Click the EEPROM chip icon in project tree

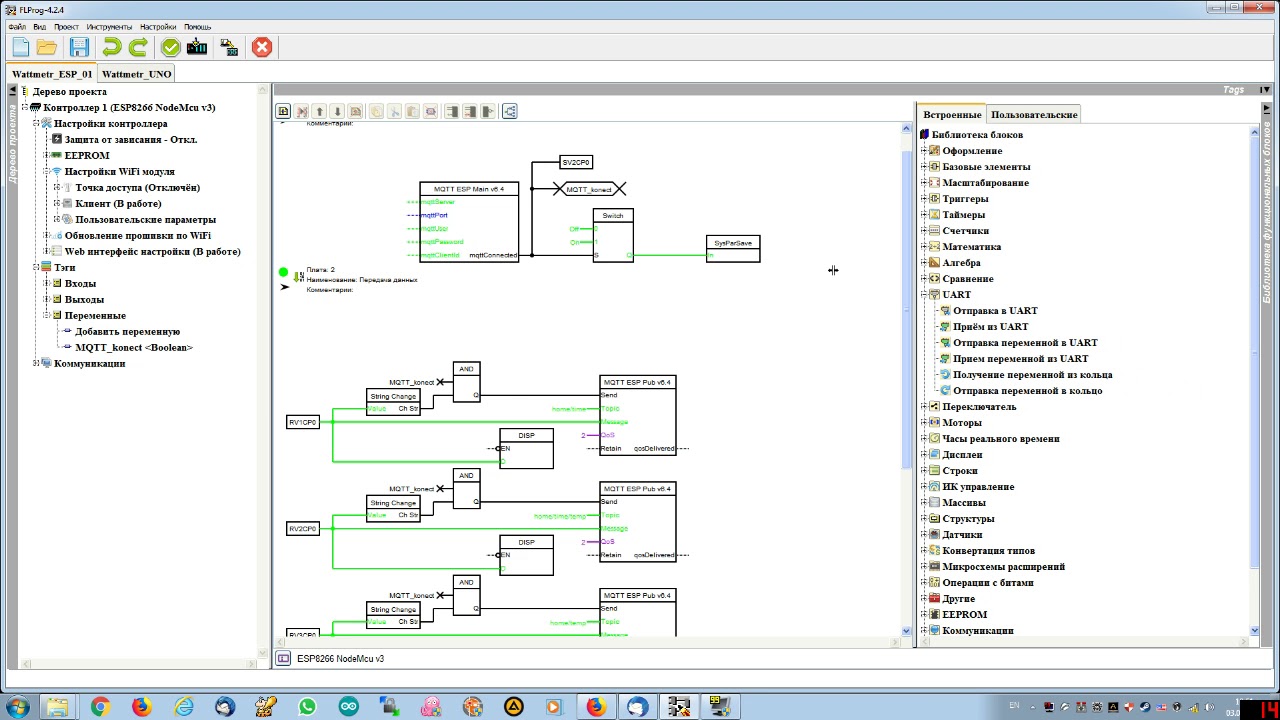point(57,156)
